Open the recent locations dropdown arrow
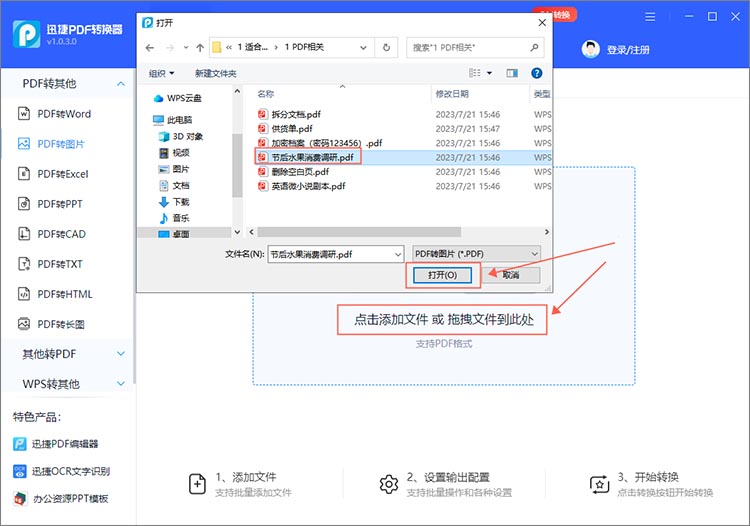Image resolution: width=750 pixels, height=526 pixels. click(186, 47)
